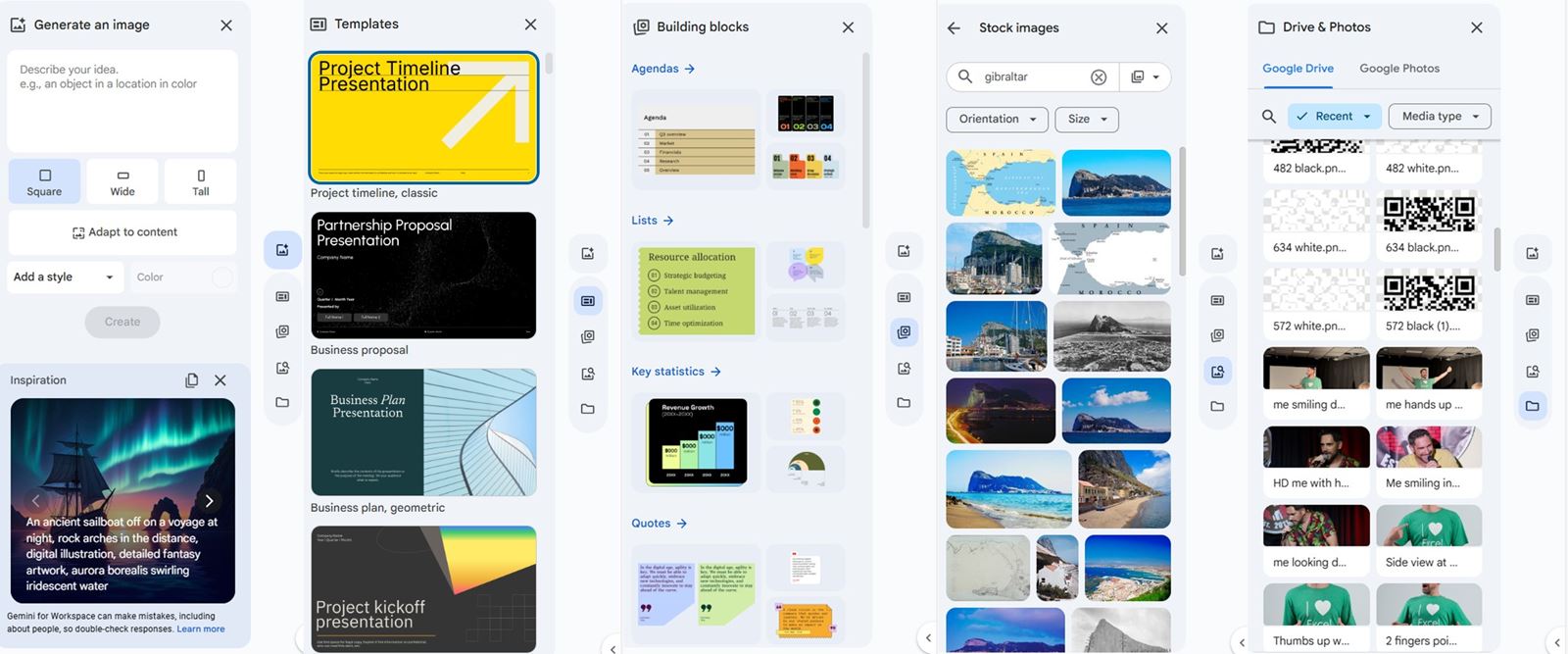Go back from Stock images panel
1568x654 pixels.
[x=954, y=28]
